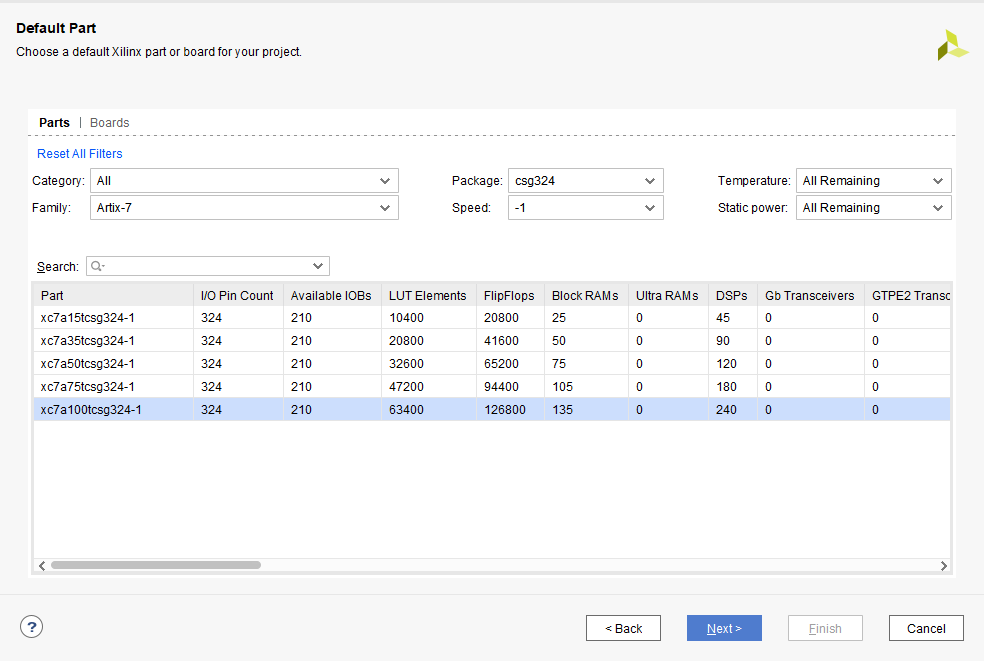The image size is (984, 661).
Task: Click the search magnifier icon
Action: 99,266
